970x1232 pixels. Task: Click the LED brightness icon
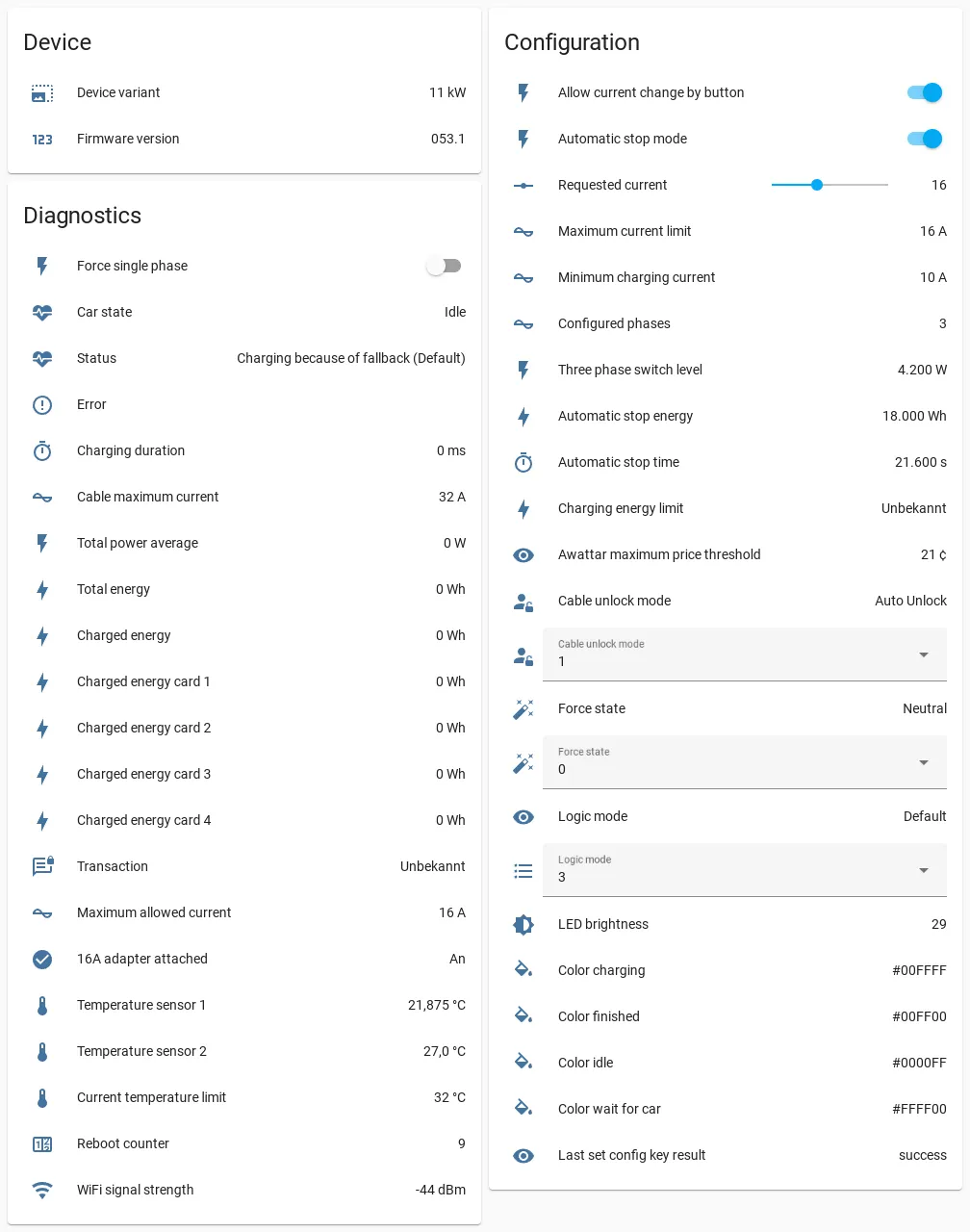click(523, 924)
